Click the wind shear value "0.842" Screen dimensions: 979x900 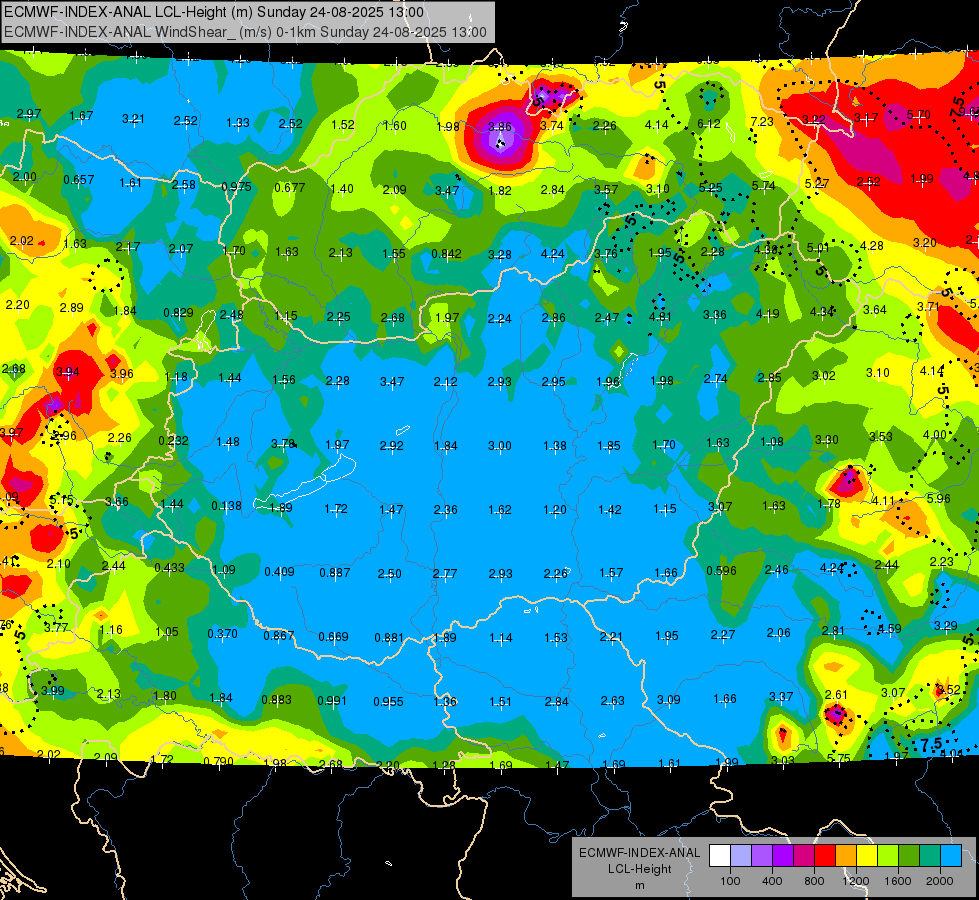tap(446, 254)
